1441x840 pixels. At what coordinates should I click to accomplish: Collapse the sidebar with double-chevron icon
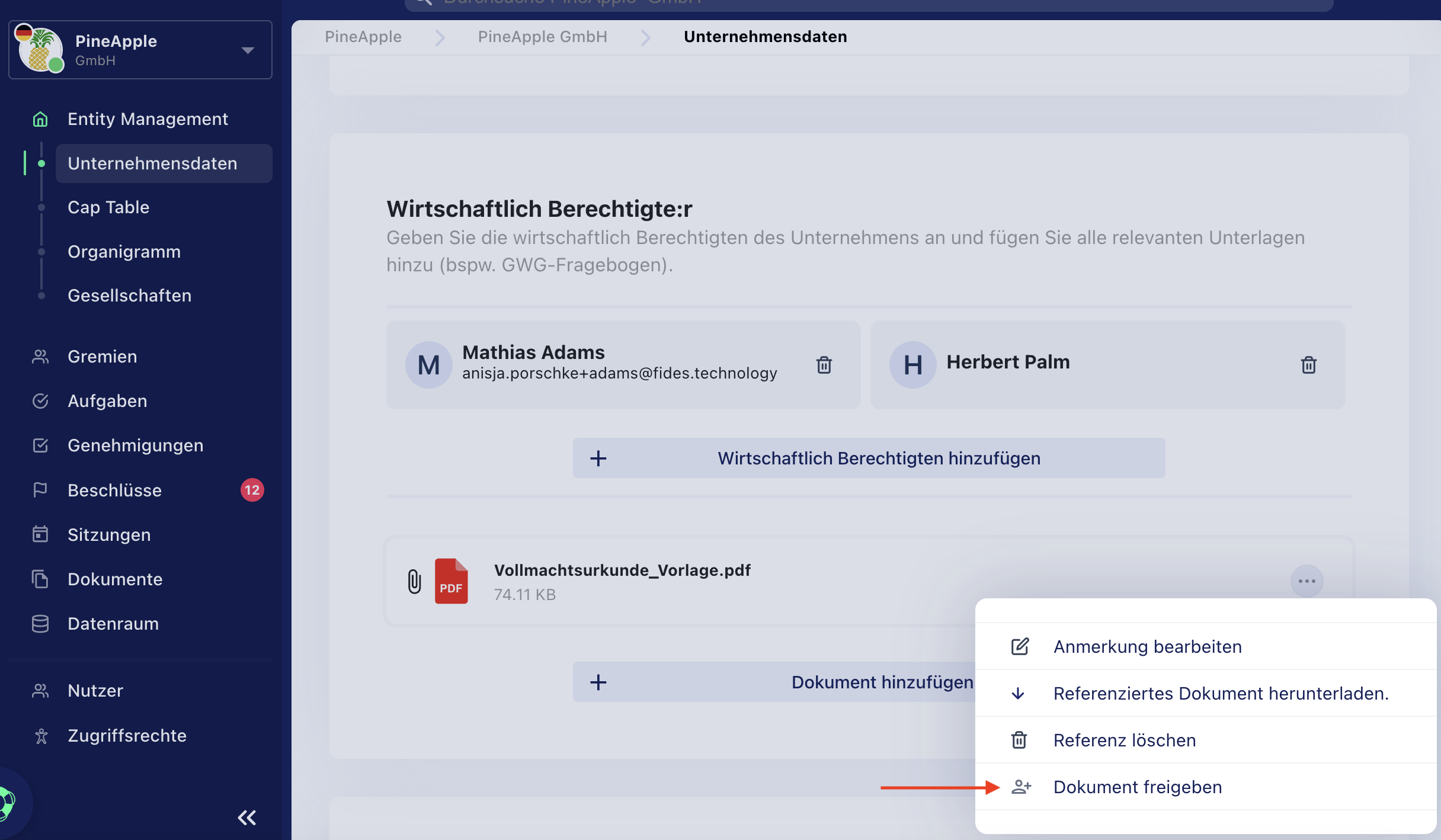pos(246,817)
